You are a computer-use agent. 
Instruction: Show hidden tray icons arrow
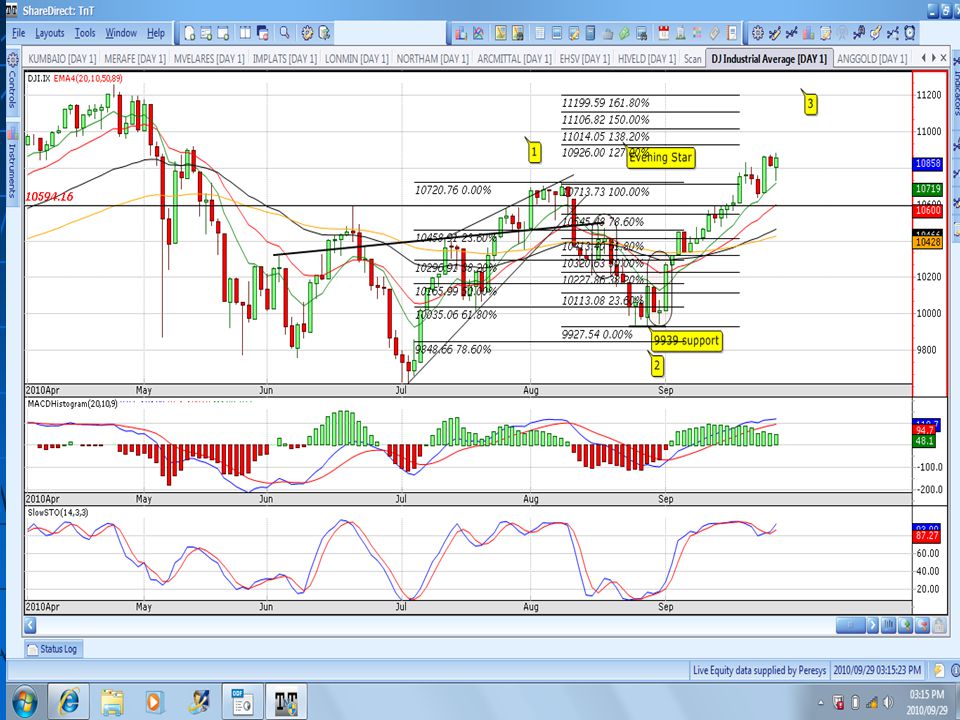822,703
